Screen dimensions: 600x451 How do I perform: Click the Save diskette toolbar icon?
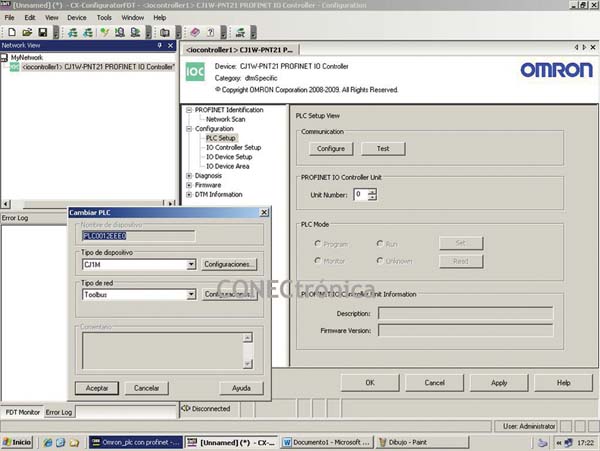(x=40, y=32)
